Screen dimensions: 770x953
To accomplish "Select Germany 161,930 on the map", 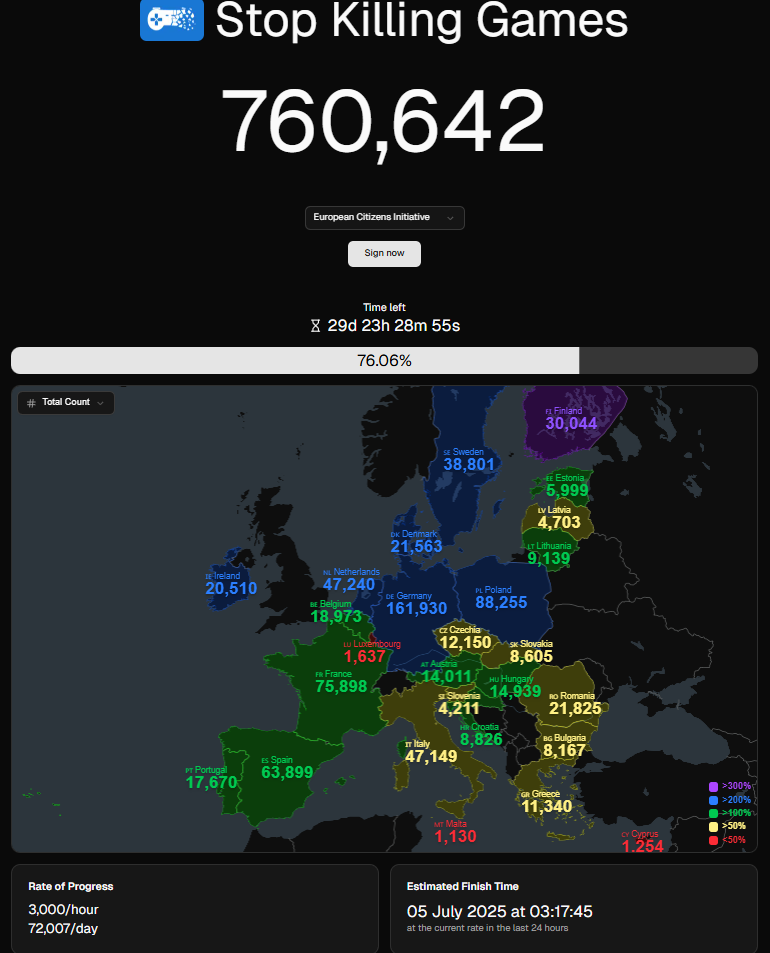I will point(416,603).
